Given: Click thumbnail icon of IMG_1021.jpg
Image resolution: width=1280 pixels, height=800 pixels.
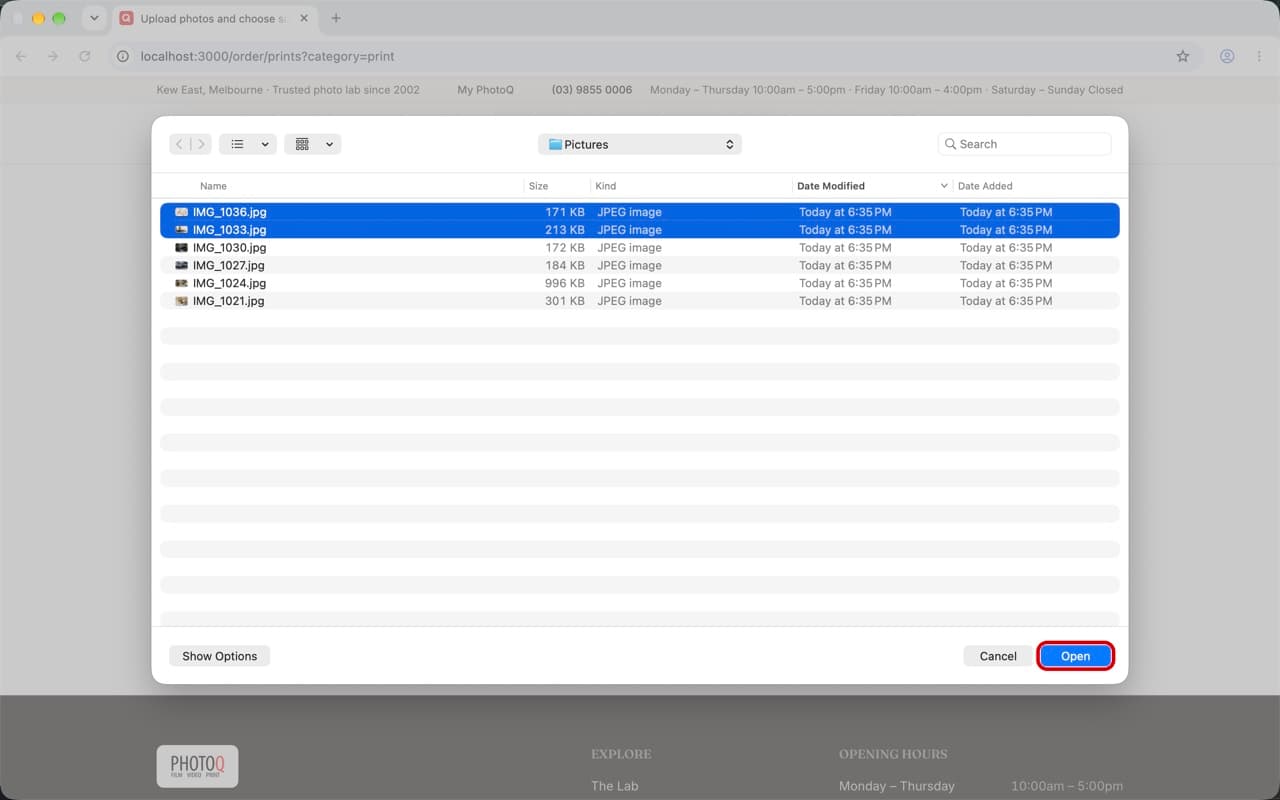Looking at the screenshot, I should (x=181, y=301).
